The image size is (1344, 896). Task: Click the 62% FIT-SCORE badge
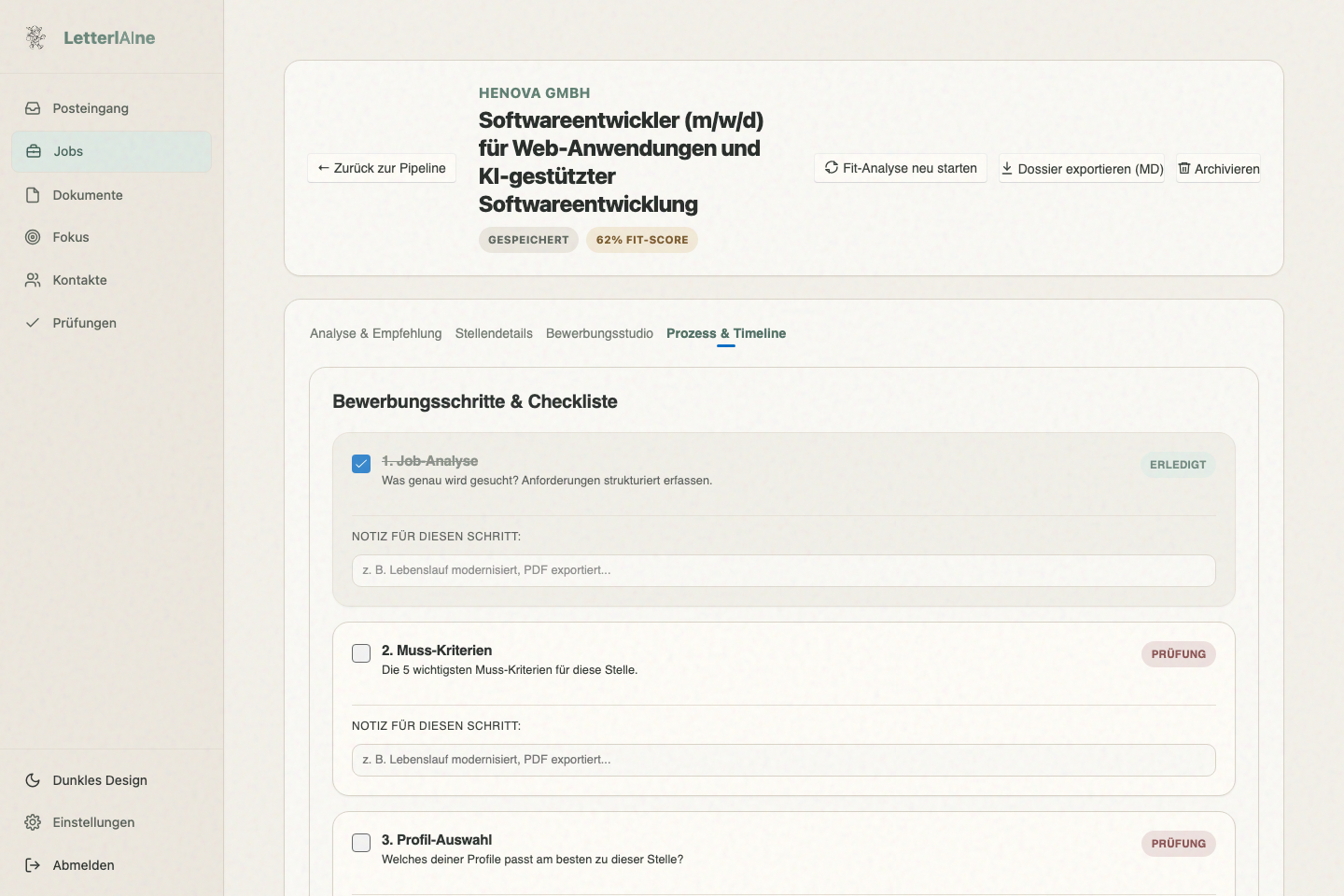point(642,240)
